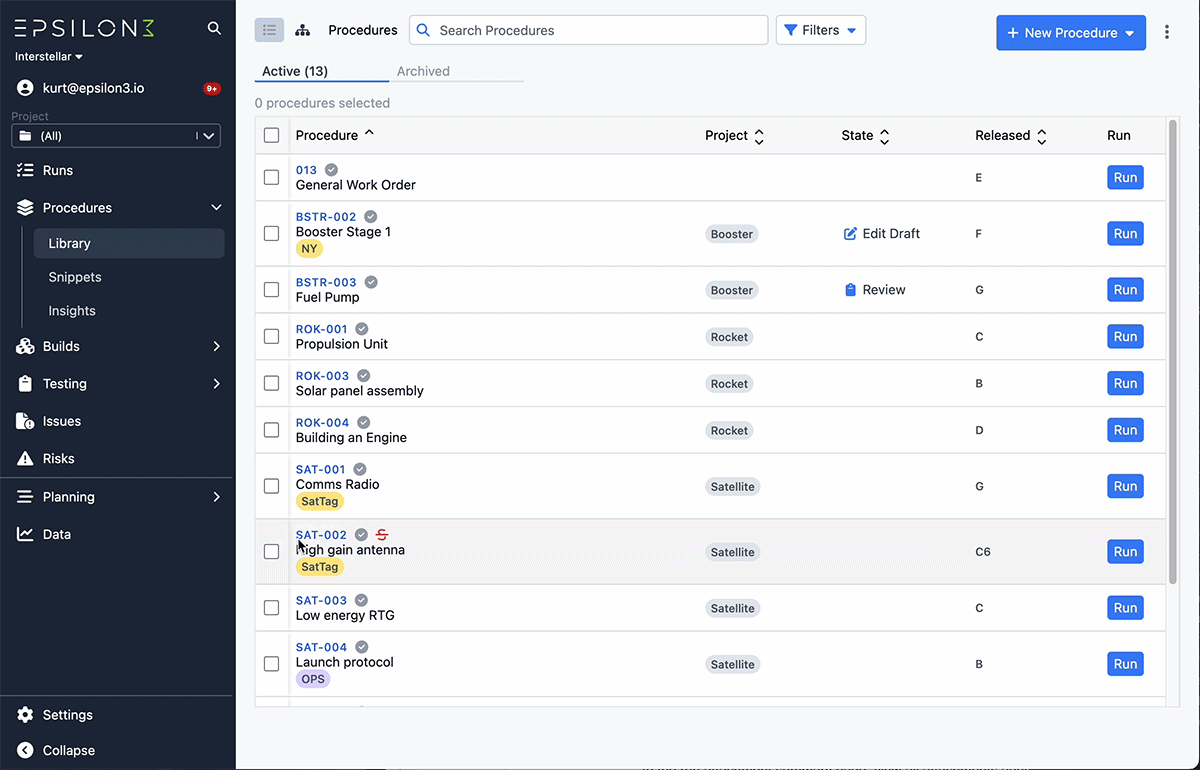Click the yellow NY tag on Booster Stage 1
1200x770 pixels.
tap(309, 249)
